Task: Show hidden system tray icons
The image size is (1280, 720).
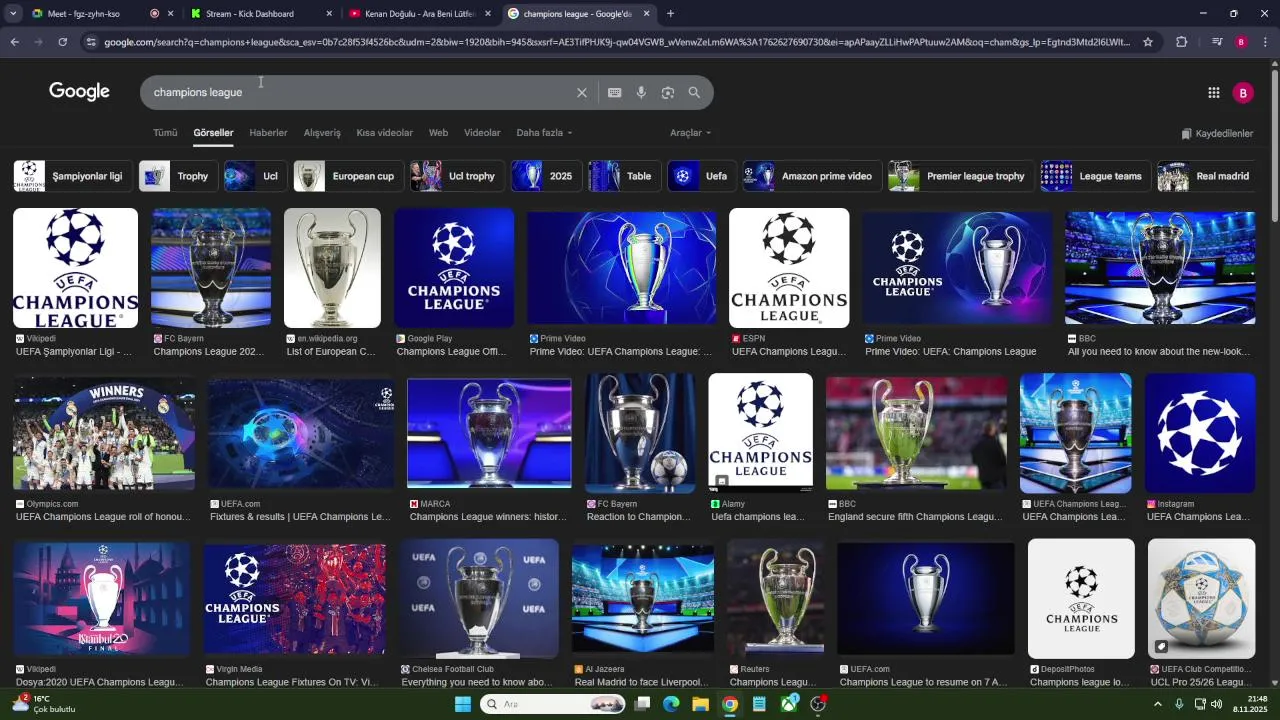Action: [x=1158, y=704]
